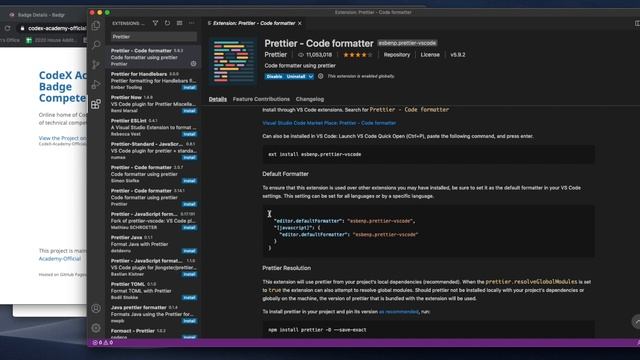Install the Prettier Now extension

[189, 111]
